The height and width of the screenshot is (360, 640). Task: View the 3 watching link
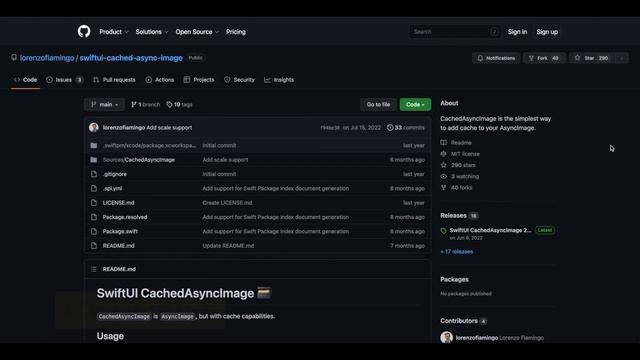[x=465, y=176]
